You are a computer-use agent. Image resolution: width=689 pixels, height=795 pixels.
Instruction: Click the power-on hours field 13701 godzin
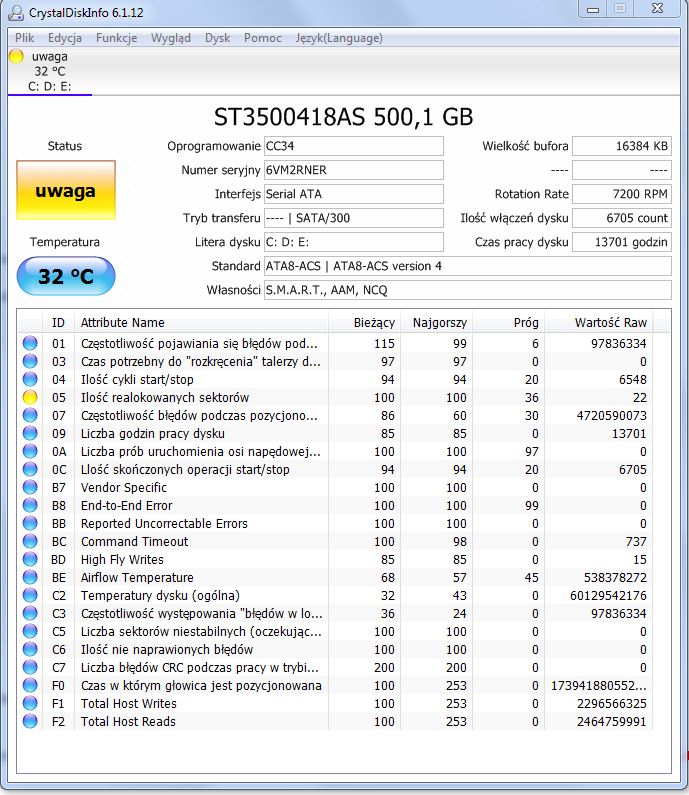point(622,242)
